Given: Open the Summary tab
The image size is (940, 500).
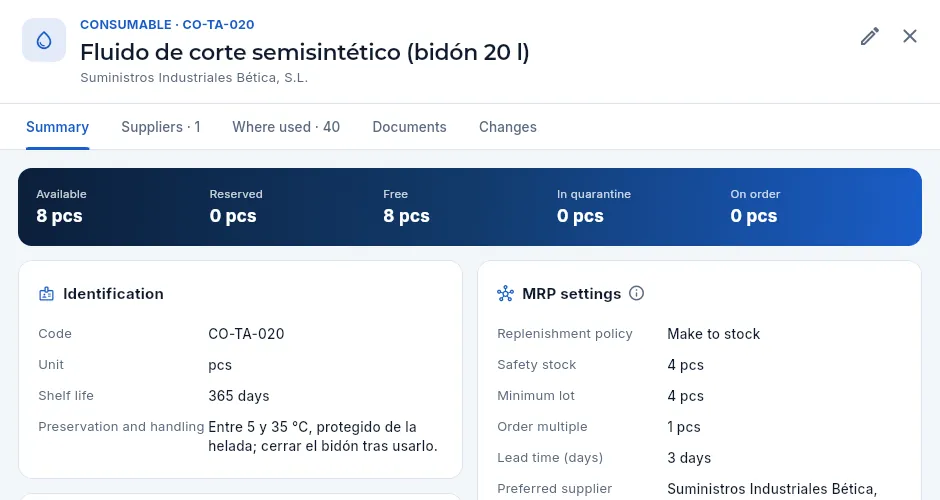Looking at the screenshot, I should pyautogui.click(x=58, y=127).
